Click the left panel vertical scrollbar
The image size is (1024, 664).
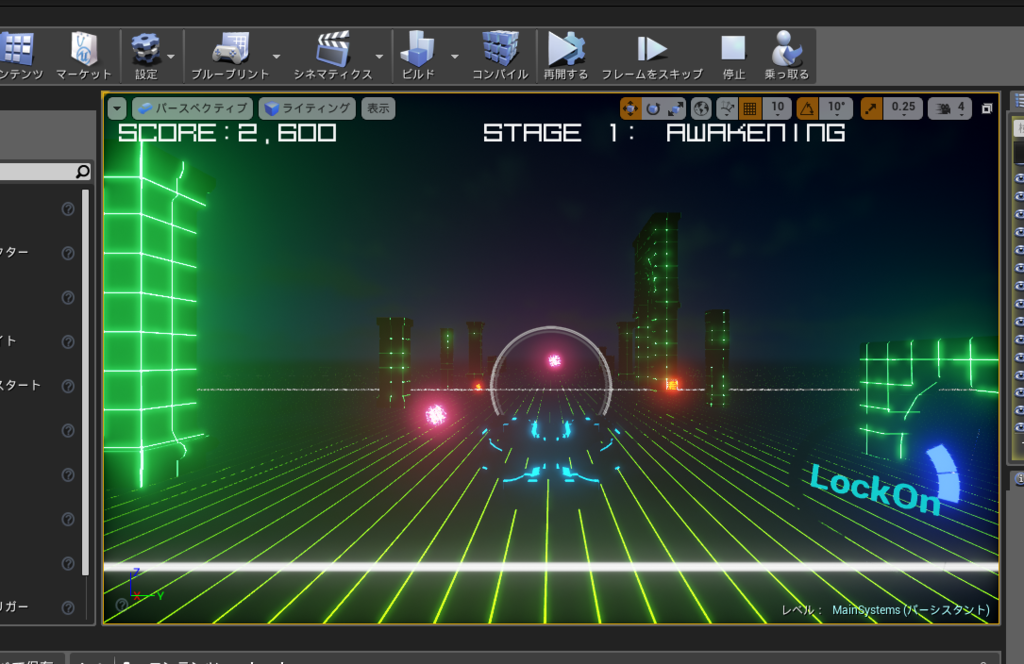click(x=85, y=383)
